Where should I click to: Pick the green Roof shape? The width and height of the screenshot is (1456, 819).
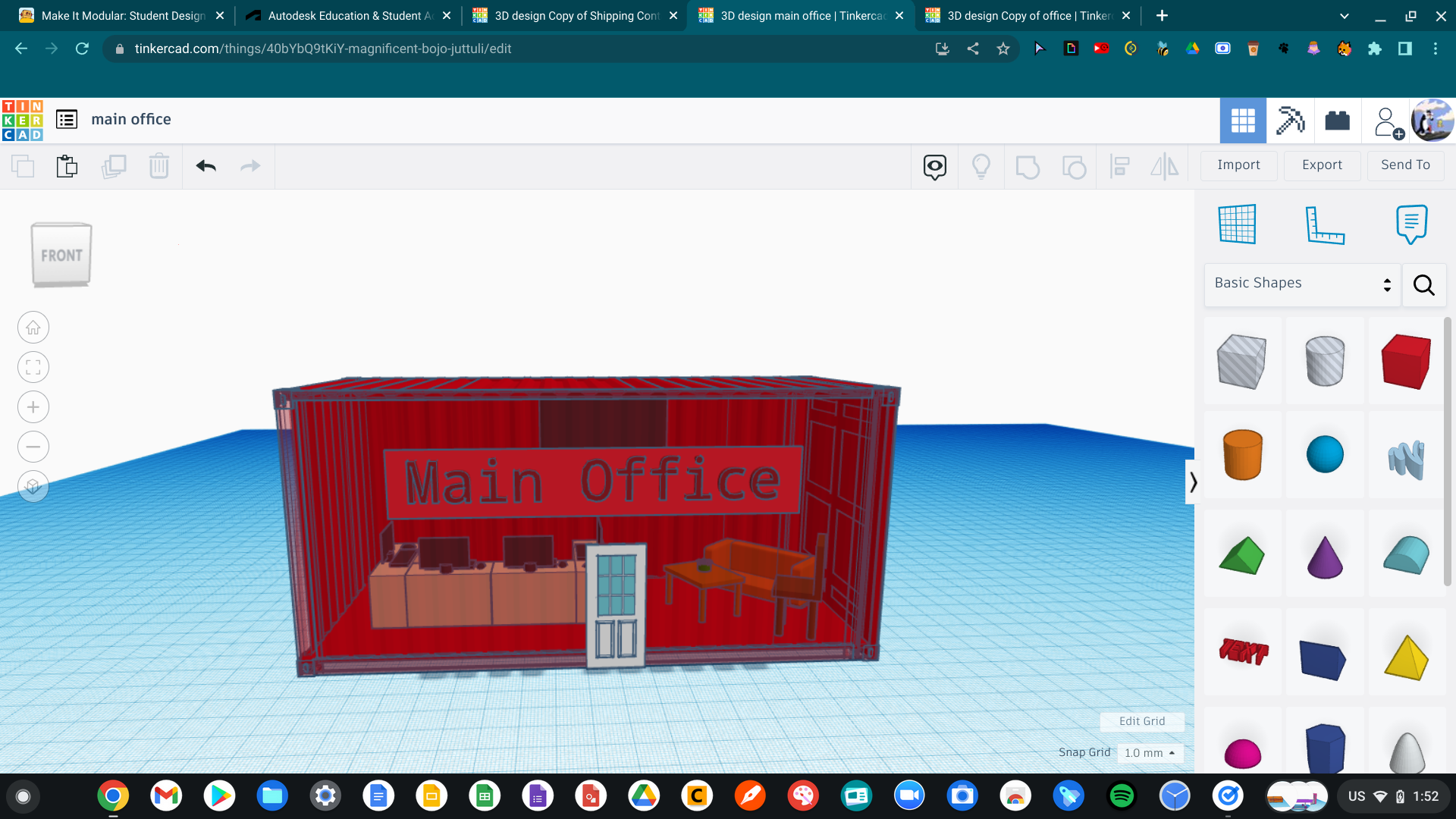tap(1242, 555)
